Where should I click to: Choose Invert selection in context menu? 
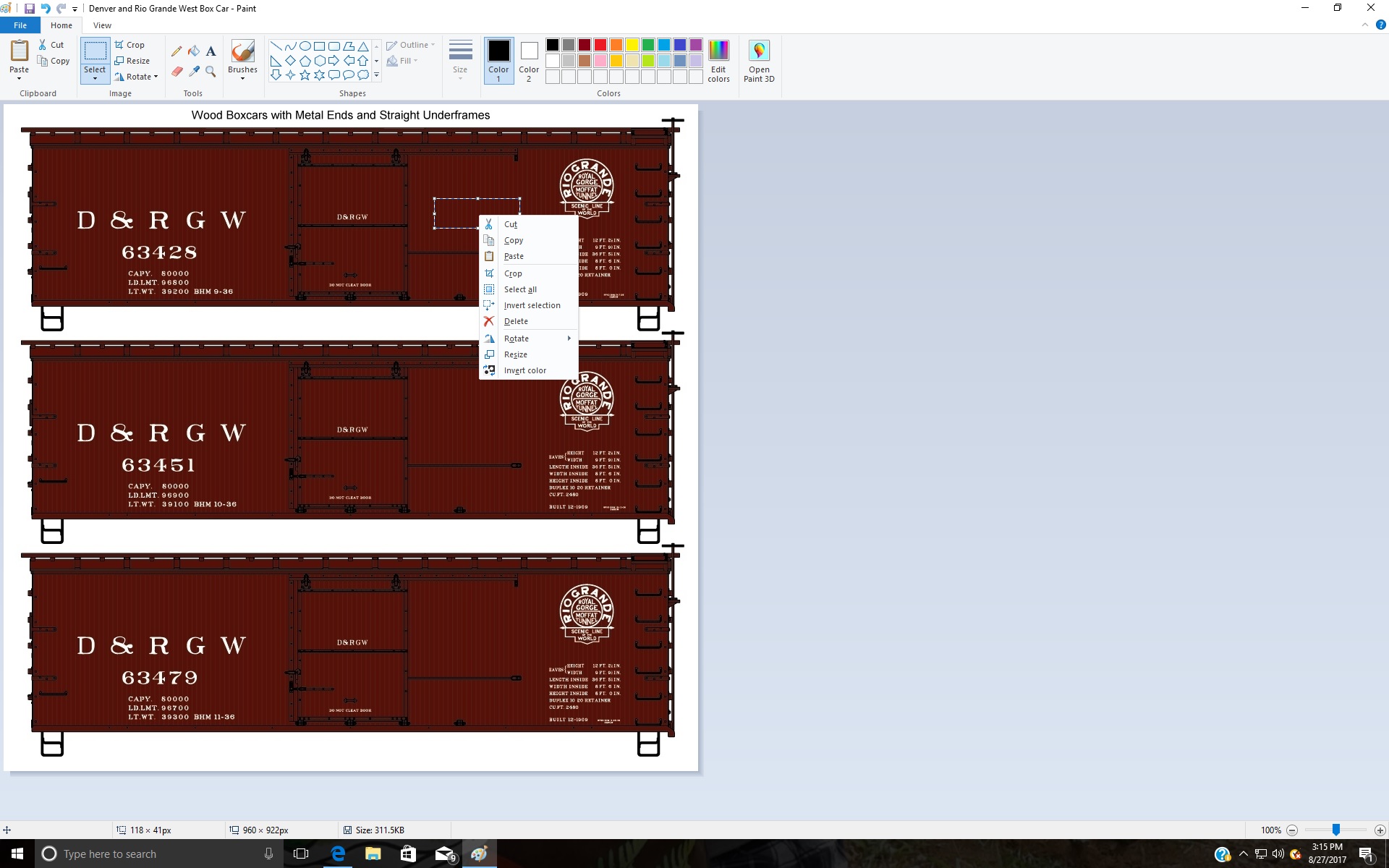click(529, 305)
